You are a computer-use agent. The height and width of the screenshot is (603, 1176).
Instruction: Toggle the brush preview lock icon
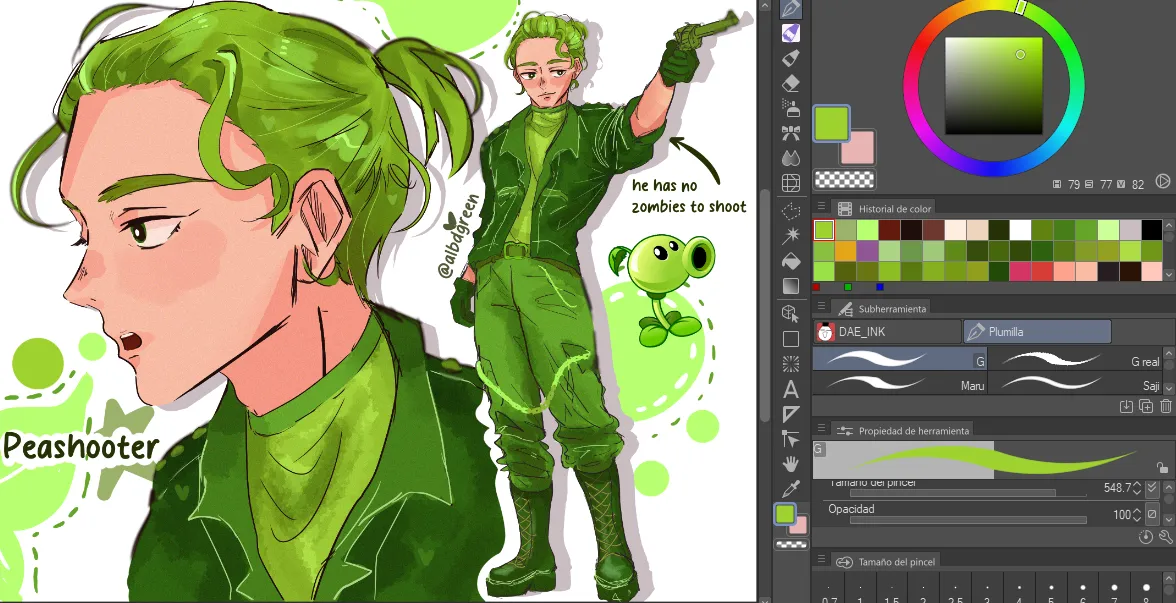[1162, 468]
